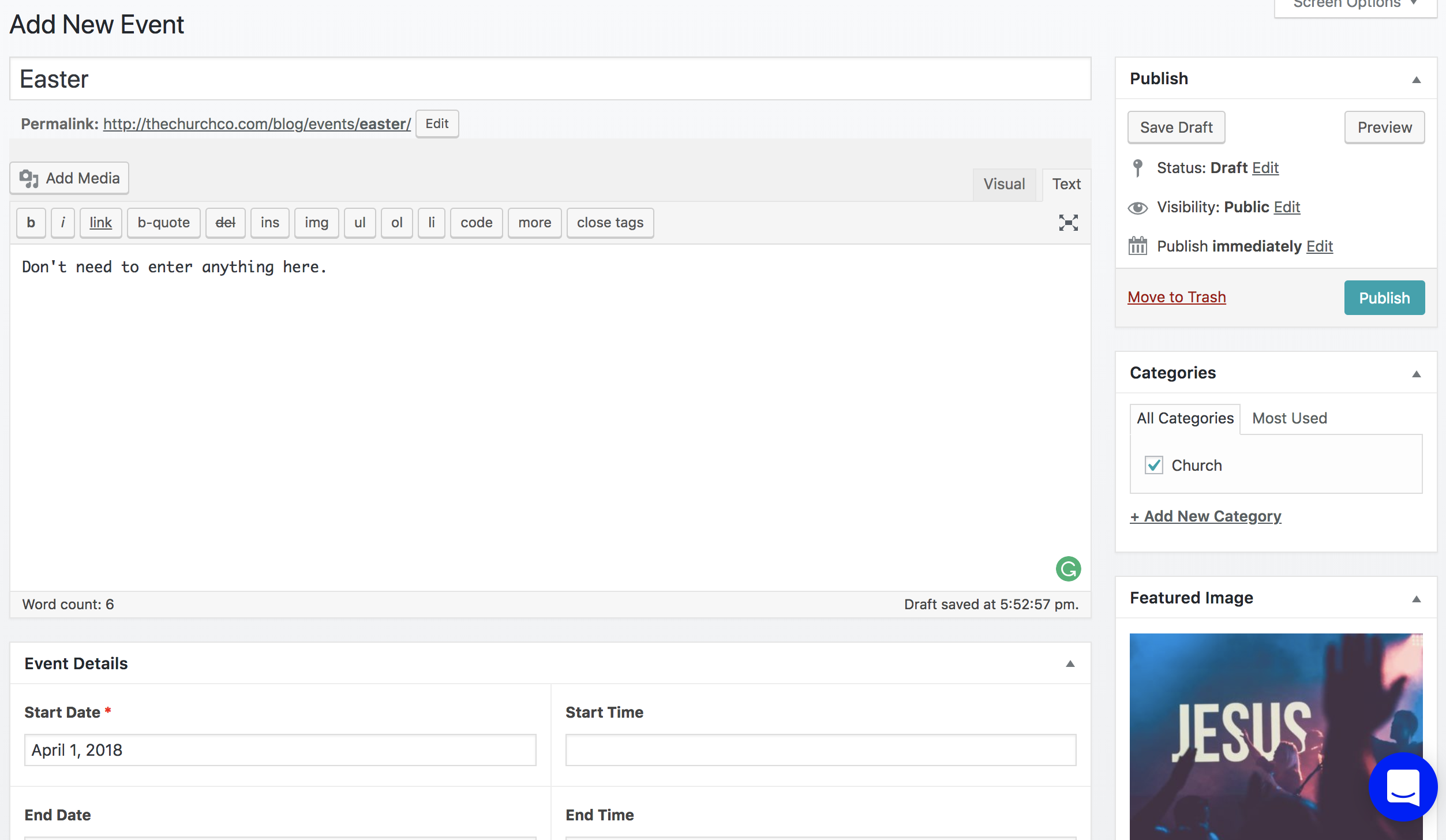
Task: Click the Grammarly icon in the editor
Action: click(x=1068, y=569)
